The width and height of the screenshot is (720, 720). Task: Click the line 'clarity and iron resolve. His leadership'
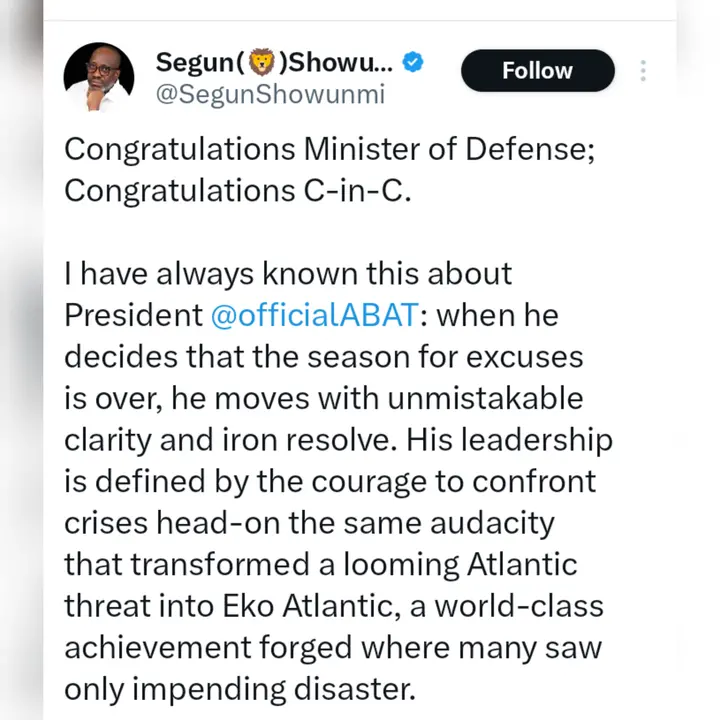tap(338, 440)
